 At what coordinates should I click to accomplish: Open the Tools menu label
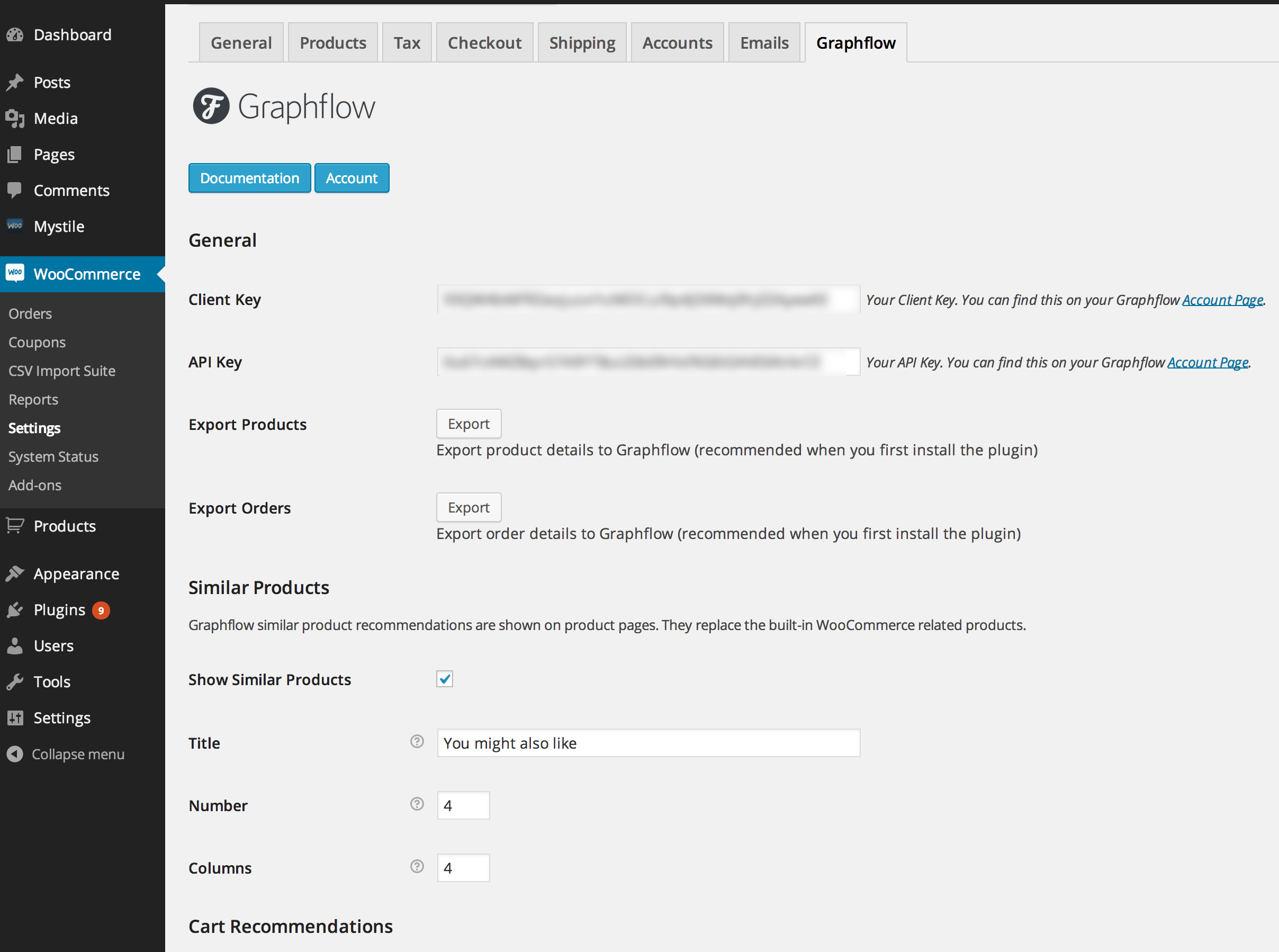52,682
